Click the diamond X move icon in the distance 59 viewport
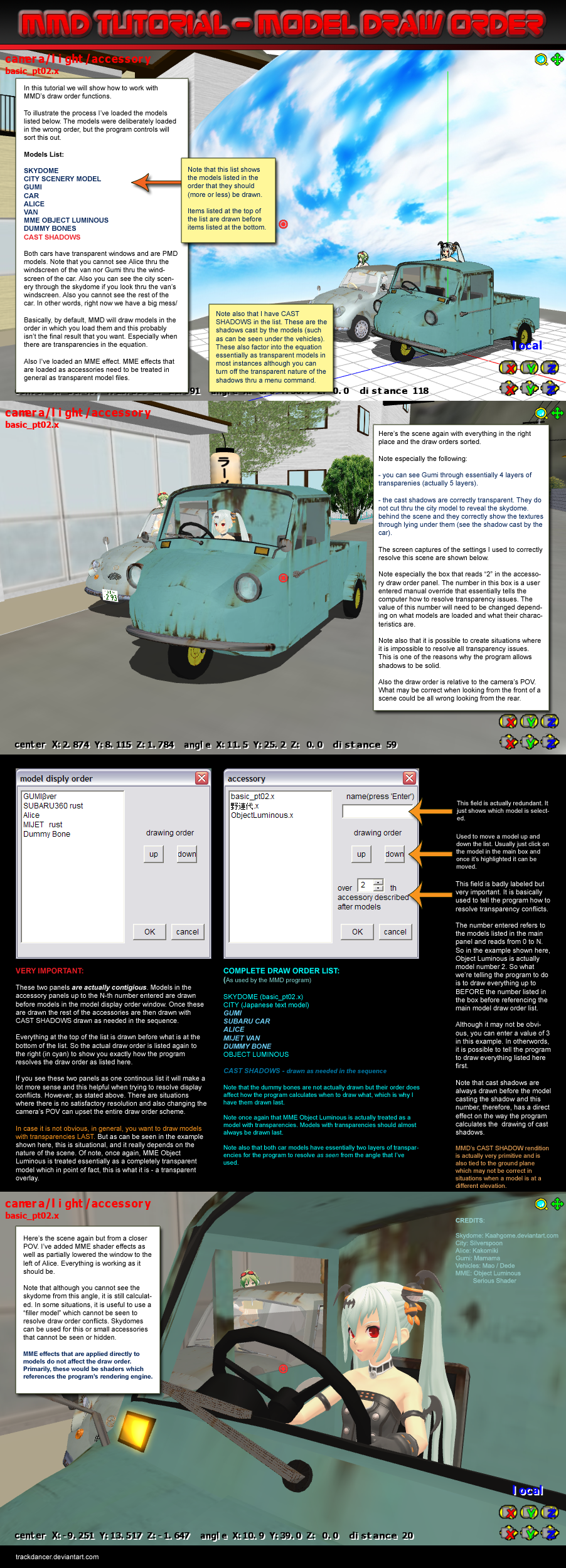Image resolution: width=566 pixels, height=1568 pixels. [509, 743]
